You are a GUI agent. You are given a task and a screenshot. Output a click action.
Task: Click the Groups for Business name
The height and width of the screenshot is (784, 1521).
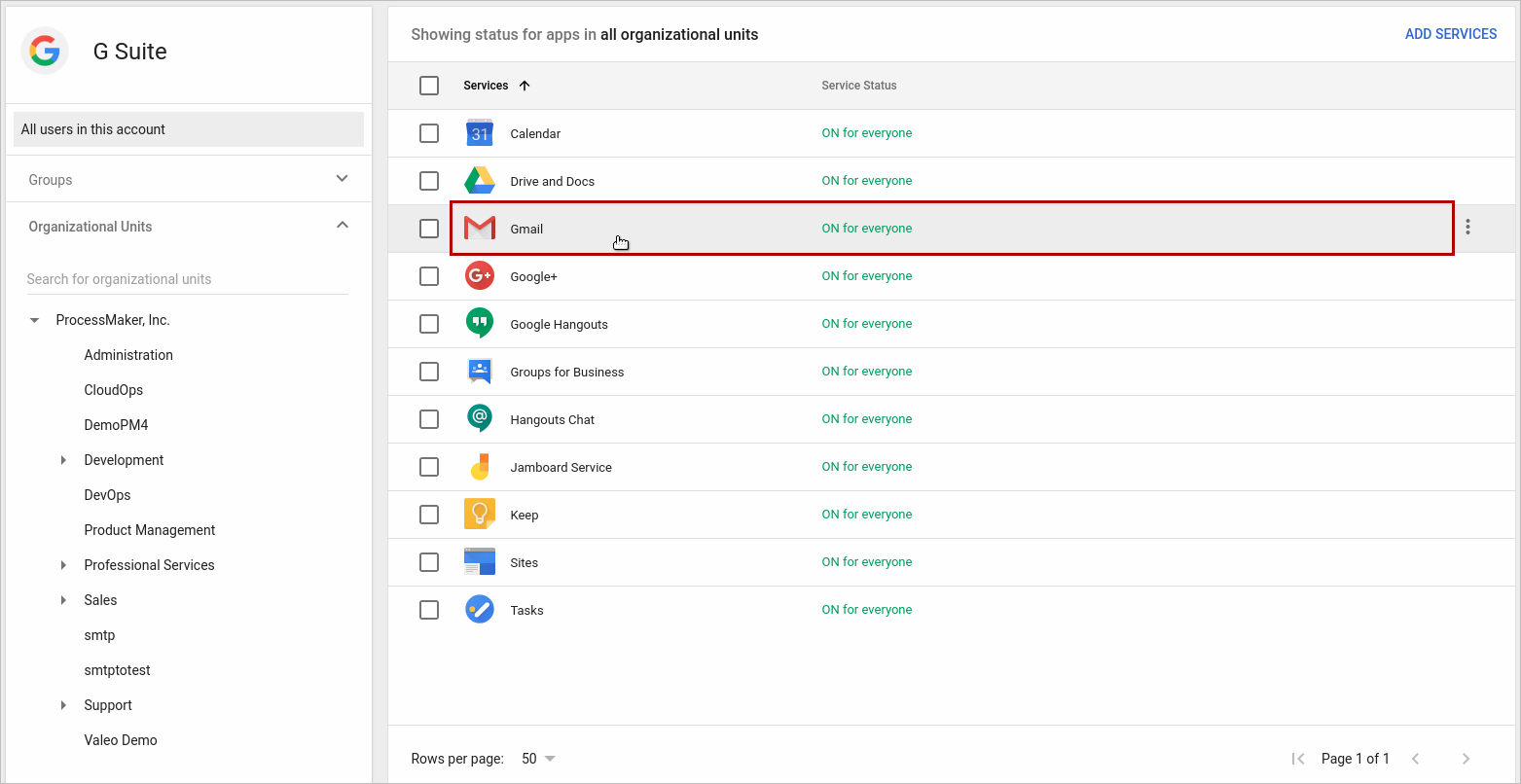567,372
